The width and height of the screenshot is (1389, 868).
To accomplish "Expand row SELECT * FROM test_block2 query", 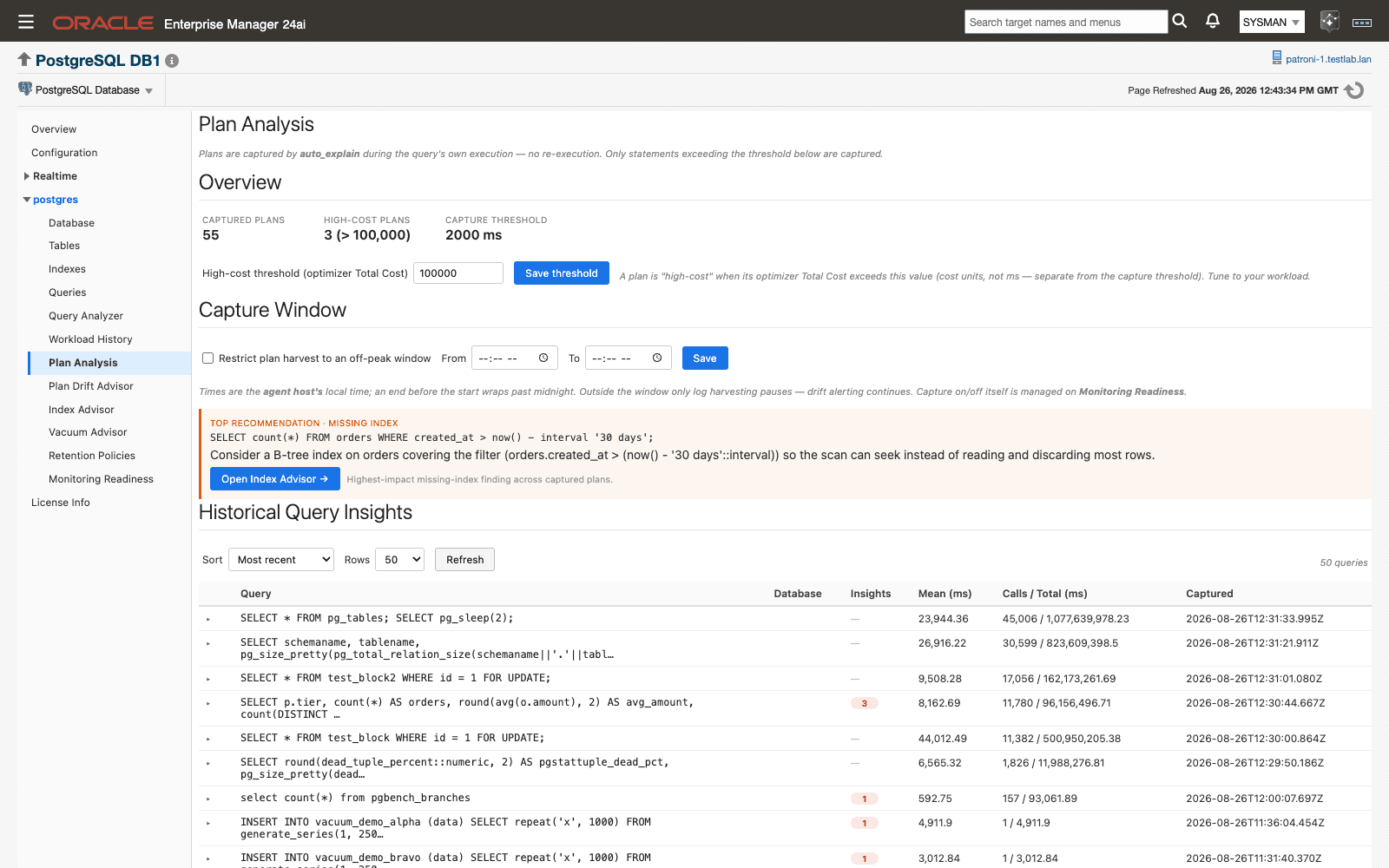I will tap(208, 679).
